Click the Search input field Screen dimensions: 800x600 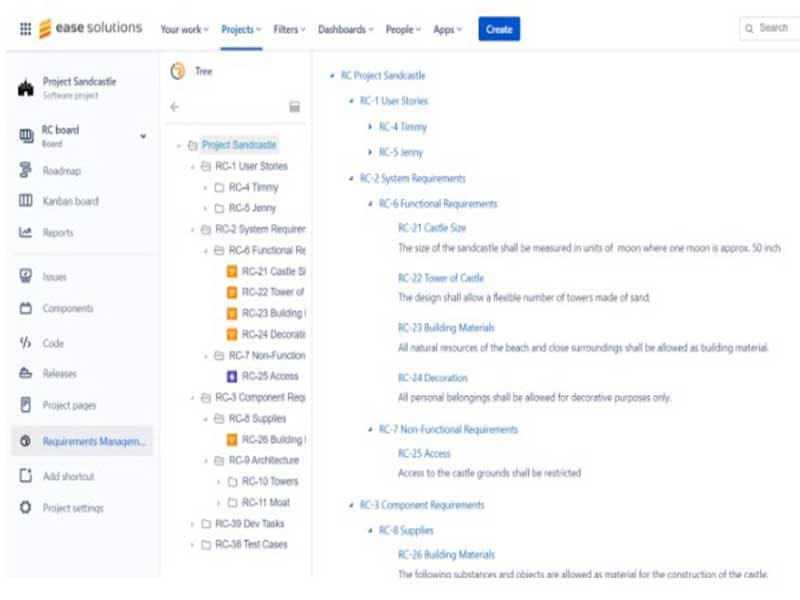pos(770,28)
